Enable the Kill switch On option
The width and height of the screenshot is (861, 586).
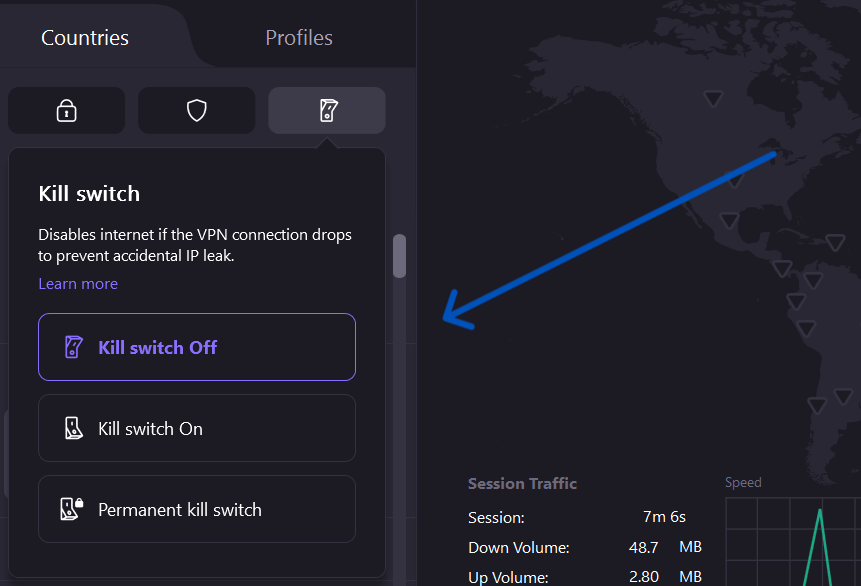coord(196,427)
